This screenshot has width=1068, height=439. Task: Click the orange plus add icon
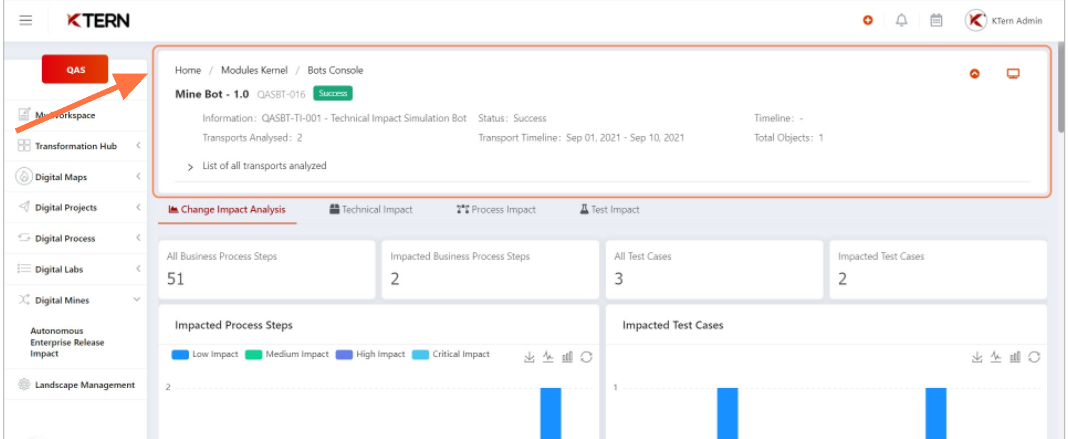point(868,20)
